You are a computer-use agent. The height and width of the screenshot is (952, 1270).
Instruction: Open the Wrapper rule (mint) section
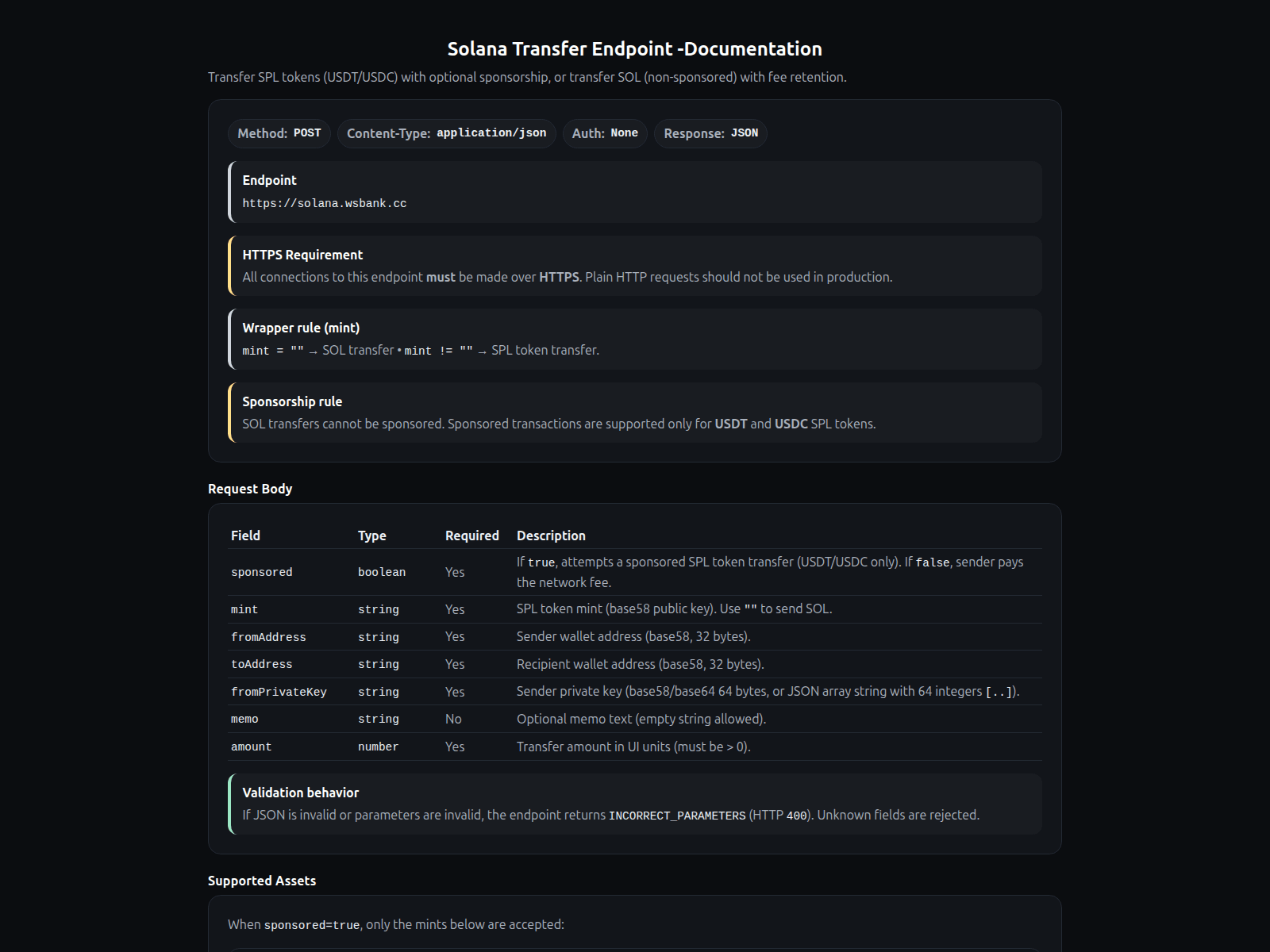coord(301,327)
